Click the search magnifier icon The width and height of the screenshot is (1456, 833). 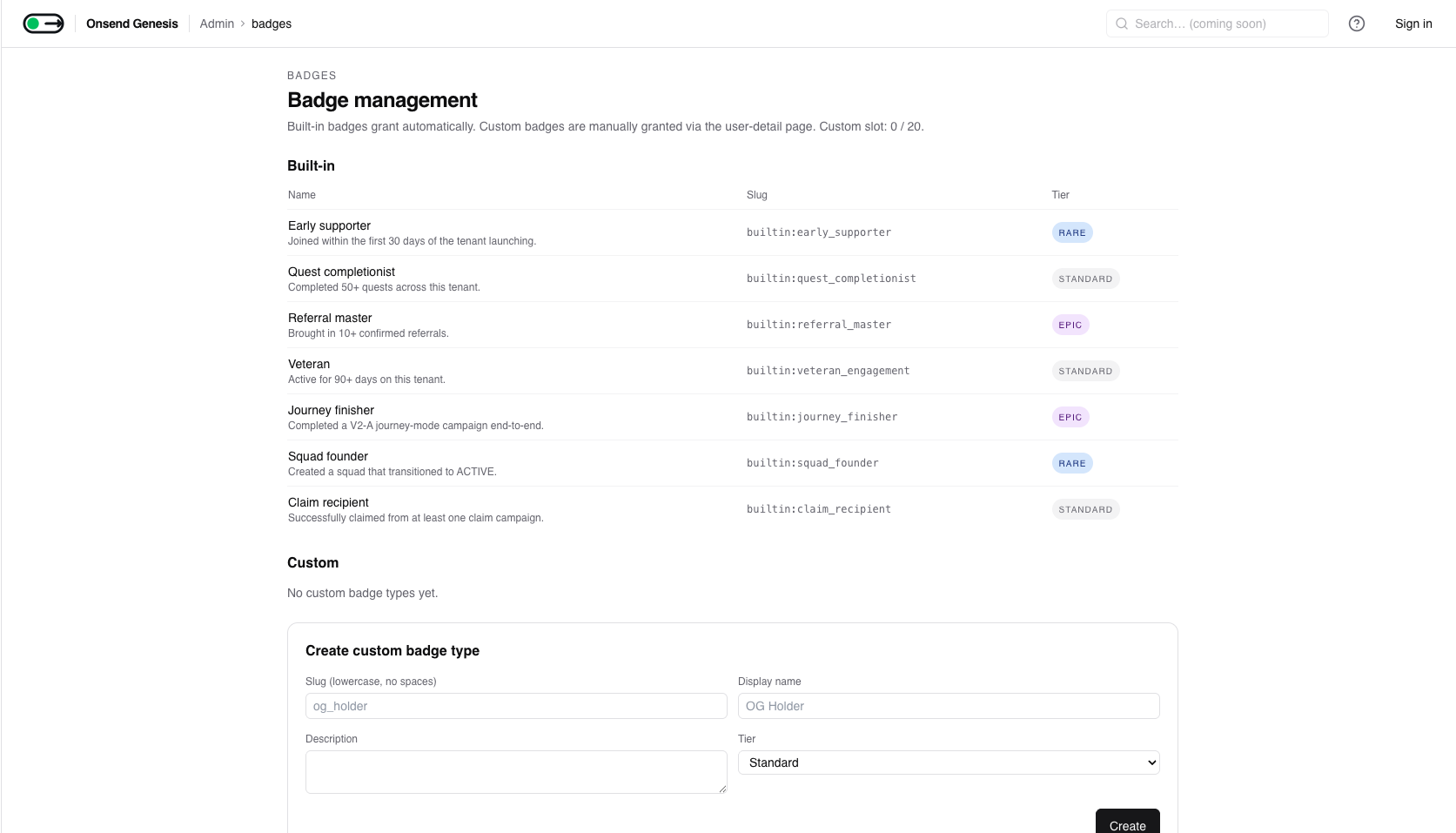click(1122, 24)
